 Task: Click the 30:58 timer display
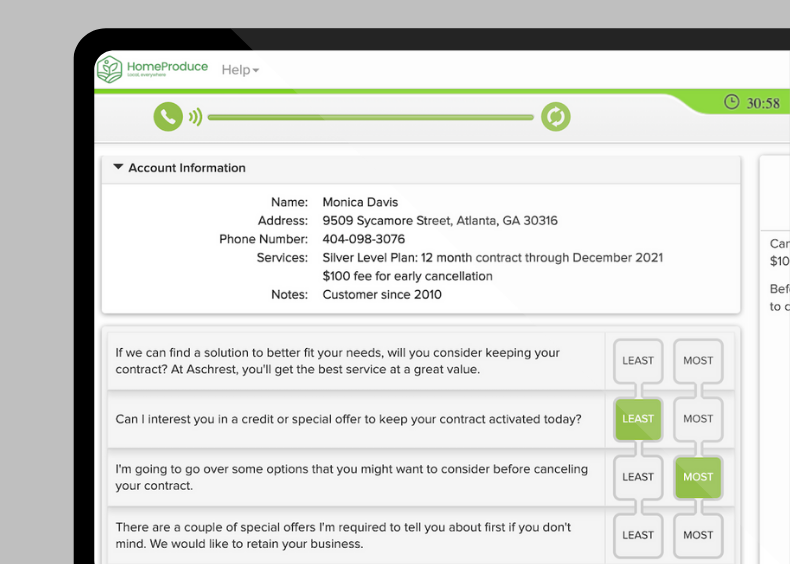point(763,103)
